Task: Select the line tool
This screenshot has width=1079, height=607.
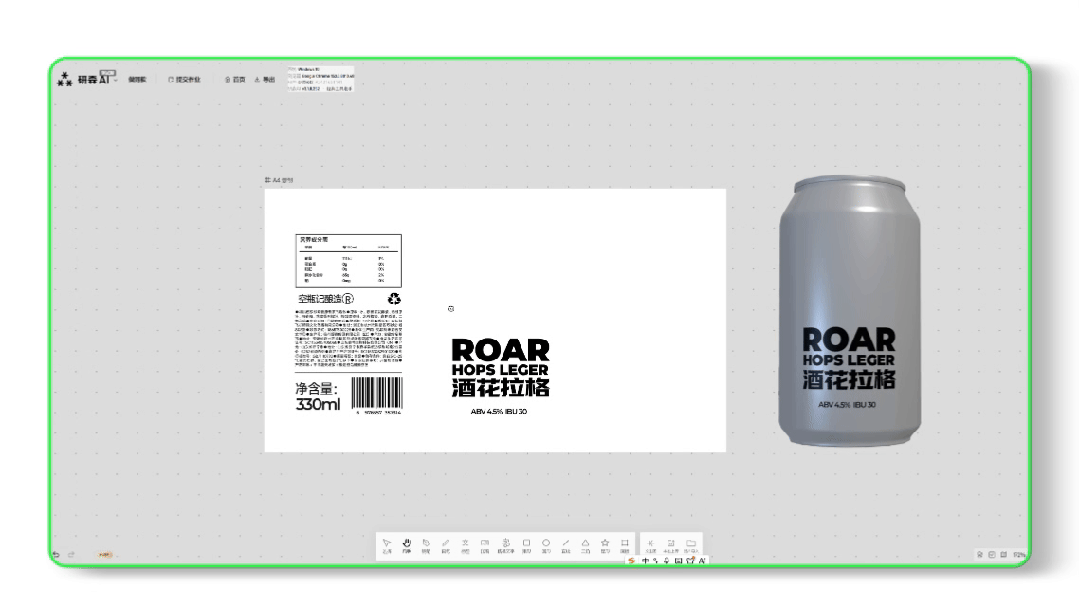Action: pos(566,546)
